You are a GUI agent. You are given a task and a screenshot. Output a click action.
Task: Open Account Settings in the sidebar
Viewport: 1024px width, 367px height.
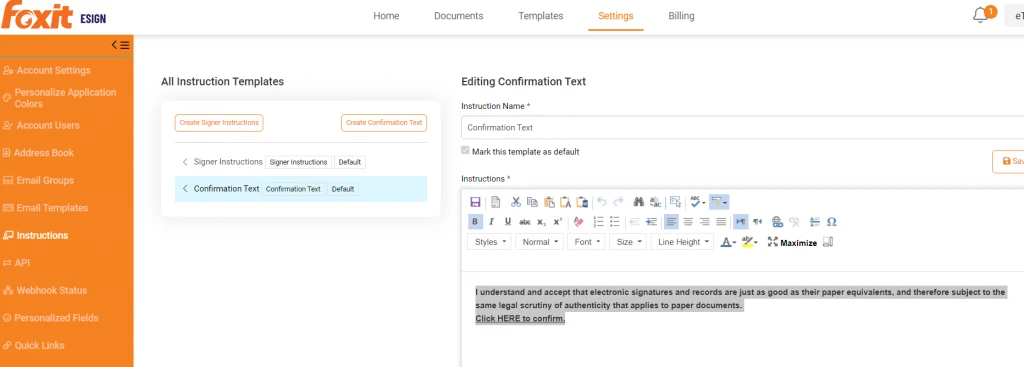47,71
